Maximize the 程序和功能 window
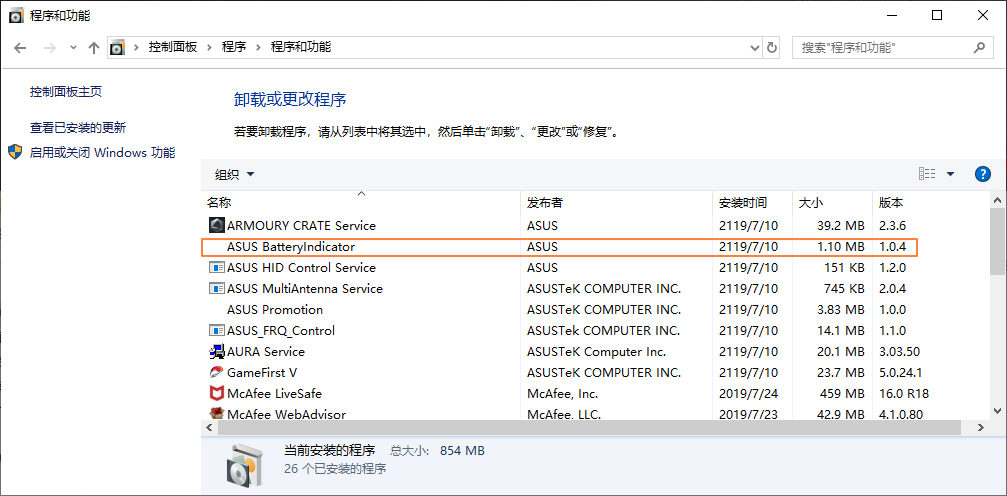Image resolution: width=1007 pixels, height=496 pixels. (937, 16)
